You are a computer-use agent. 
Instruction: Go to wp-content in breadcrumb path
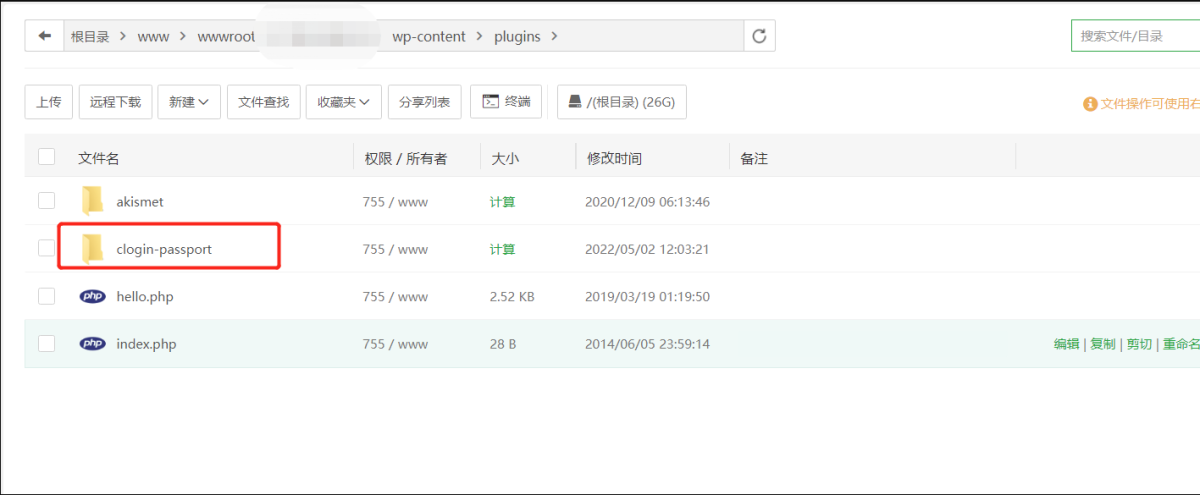click(x=429, y=37)
